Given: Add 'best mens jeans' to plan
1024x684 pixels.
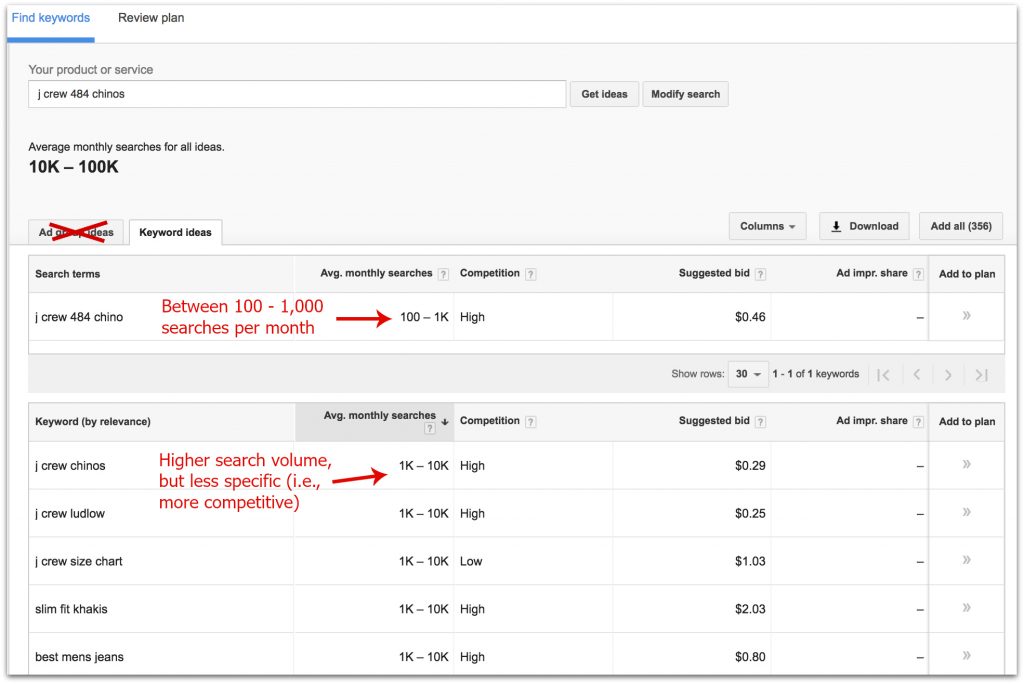Looking at the screenshot, I should (x=967, y=655).
